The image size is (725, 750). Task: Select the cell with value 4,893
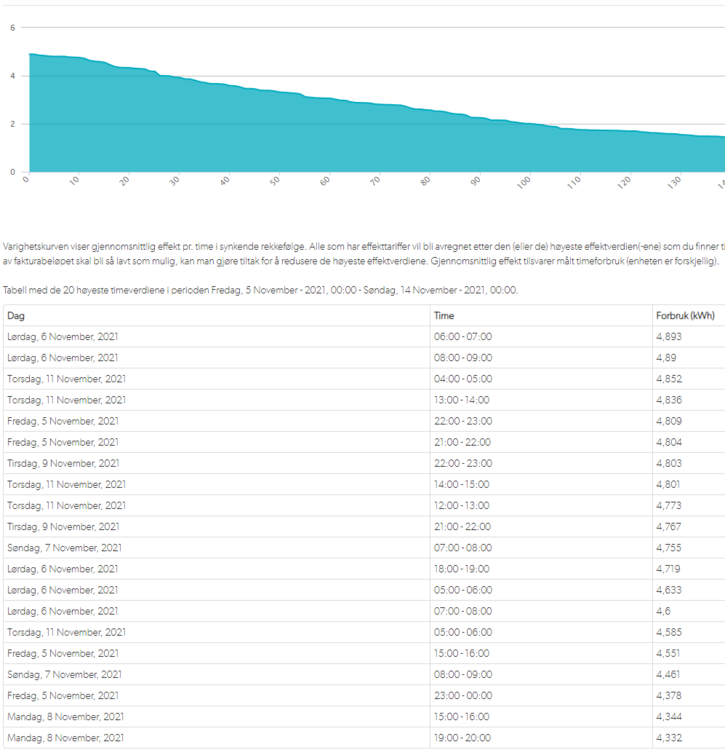(669, 336)
